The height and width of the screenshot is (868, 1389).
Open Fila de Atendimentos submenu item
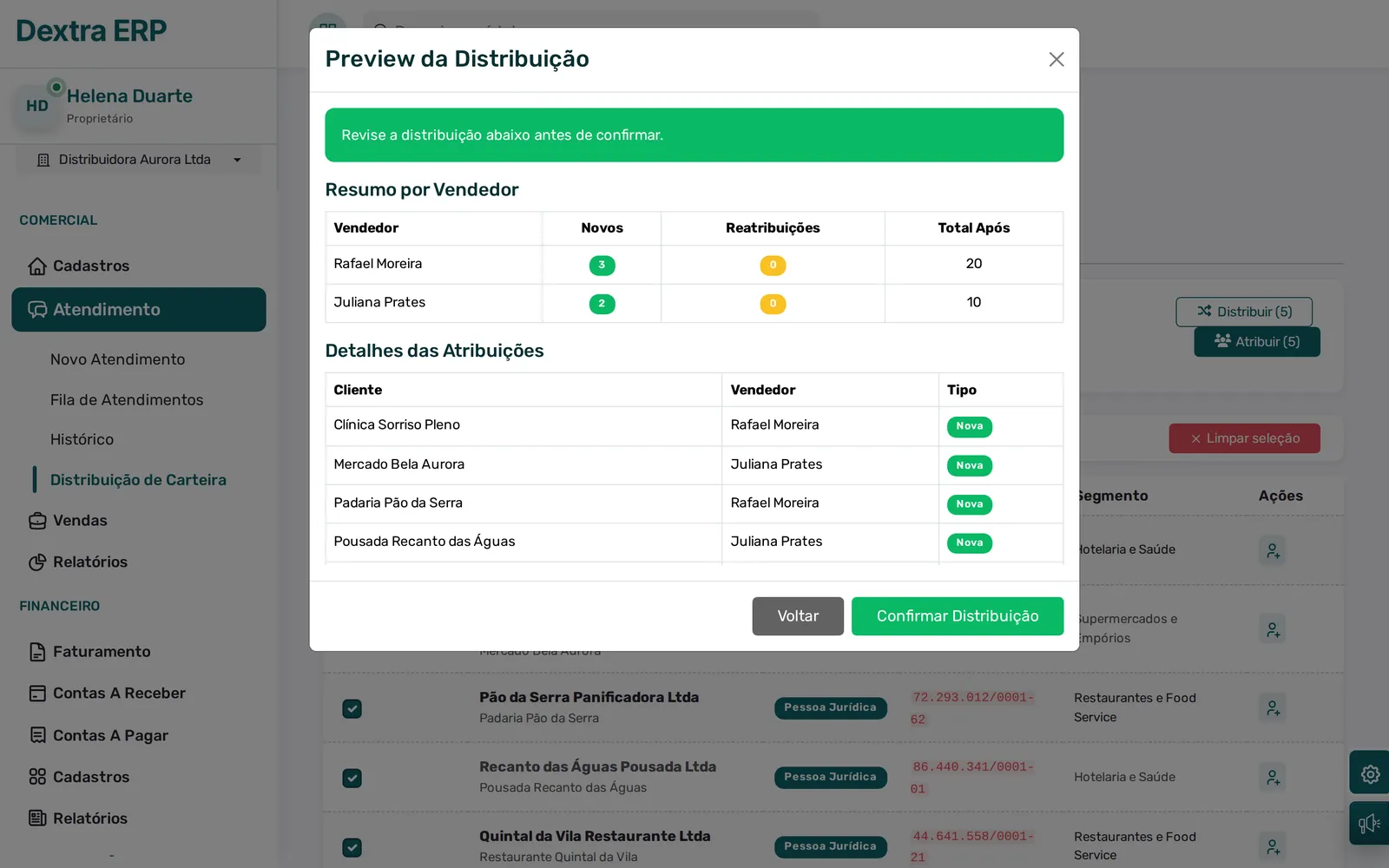click(x=127, y=400)
